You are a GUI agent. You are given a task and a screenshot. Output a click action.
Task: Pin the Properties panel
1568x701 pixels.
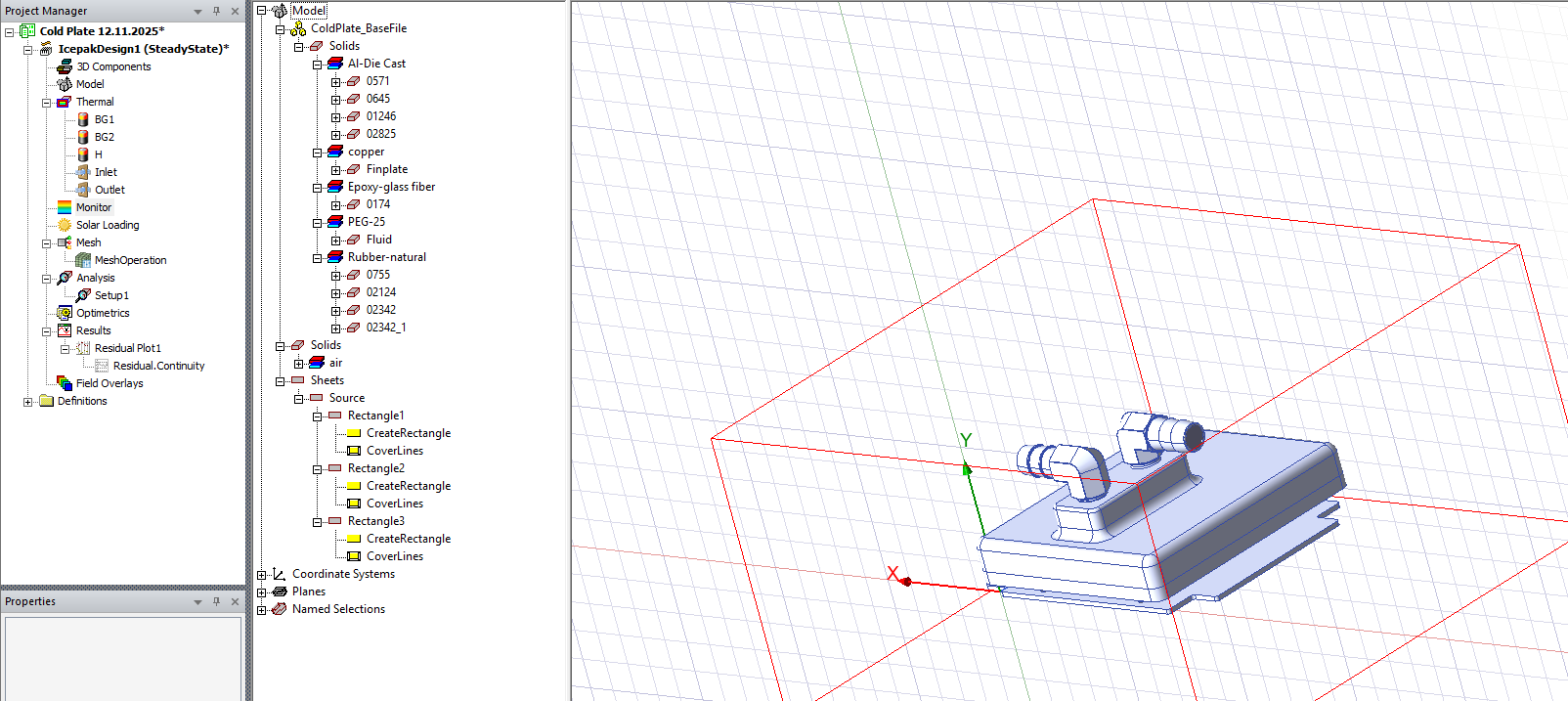click(216, 601)
